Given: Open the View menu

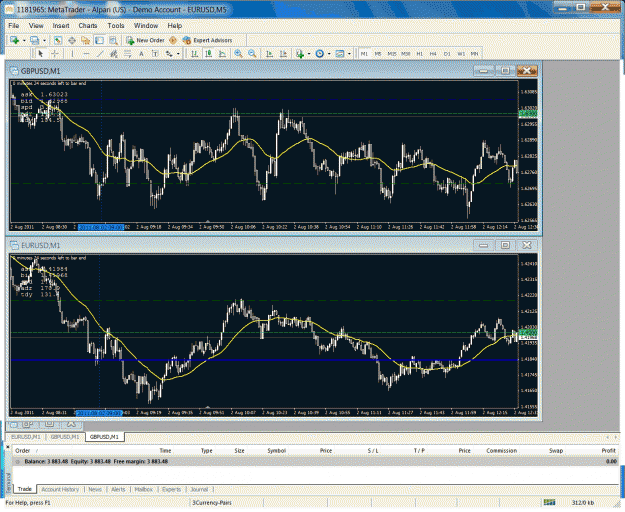Looking at the screenshot, I should [36, 26].
